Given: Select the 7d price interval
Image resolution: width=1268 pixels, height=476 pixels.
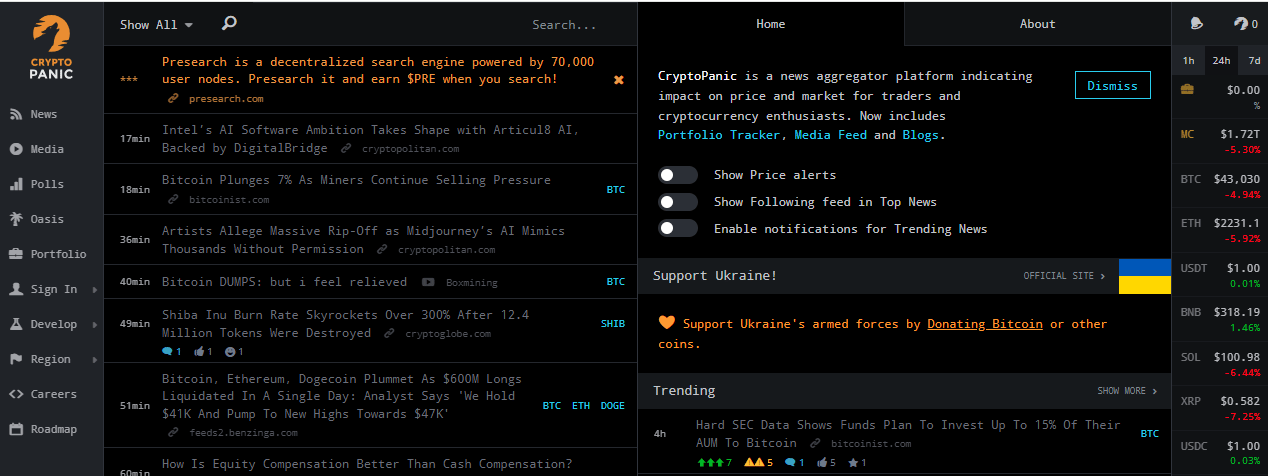Looking at the screenshot, I should coord(1254,60).
